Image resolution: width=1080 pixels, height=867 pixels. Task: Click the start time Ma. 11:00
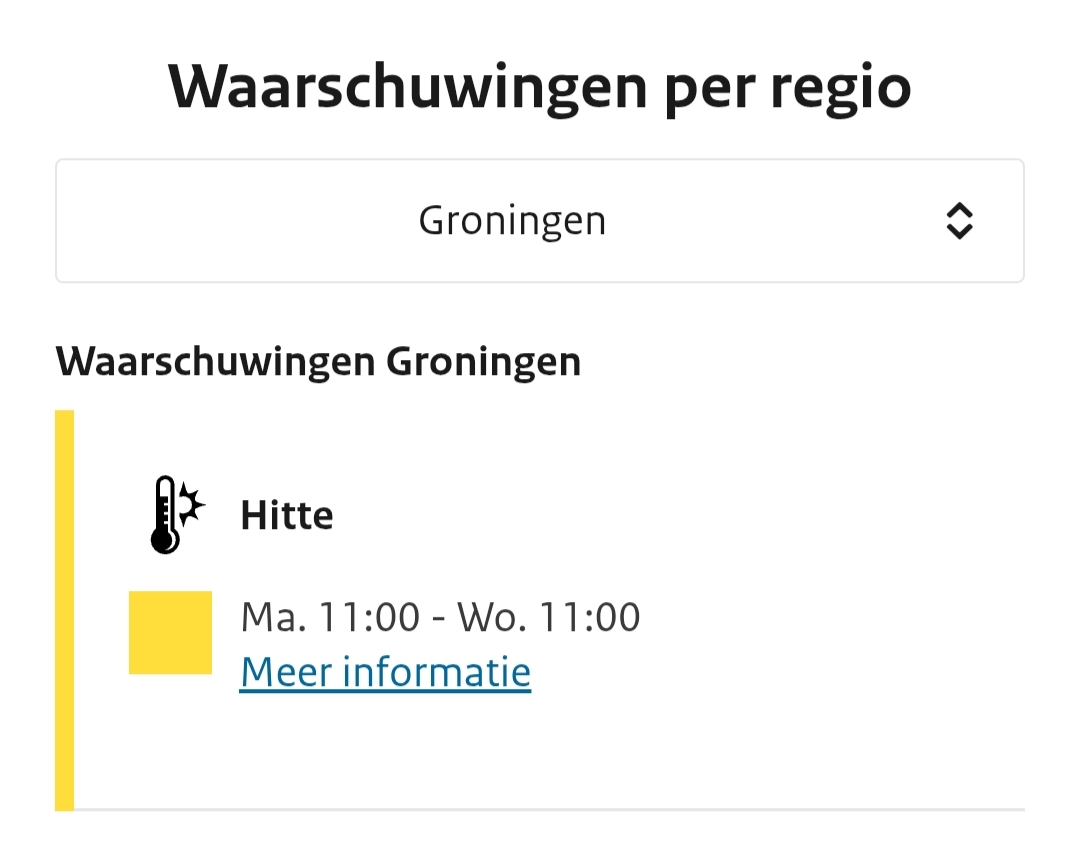click(330, 617)
